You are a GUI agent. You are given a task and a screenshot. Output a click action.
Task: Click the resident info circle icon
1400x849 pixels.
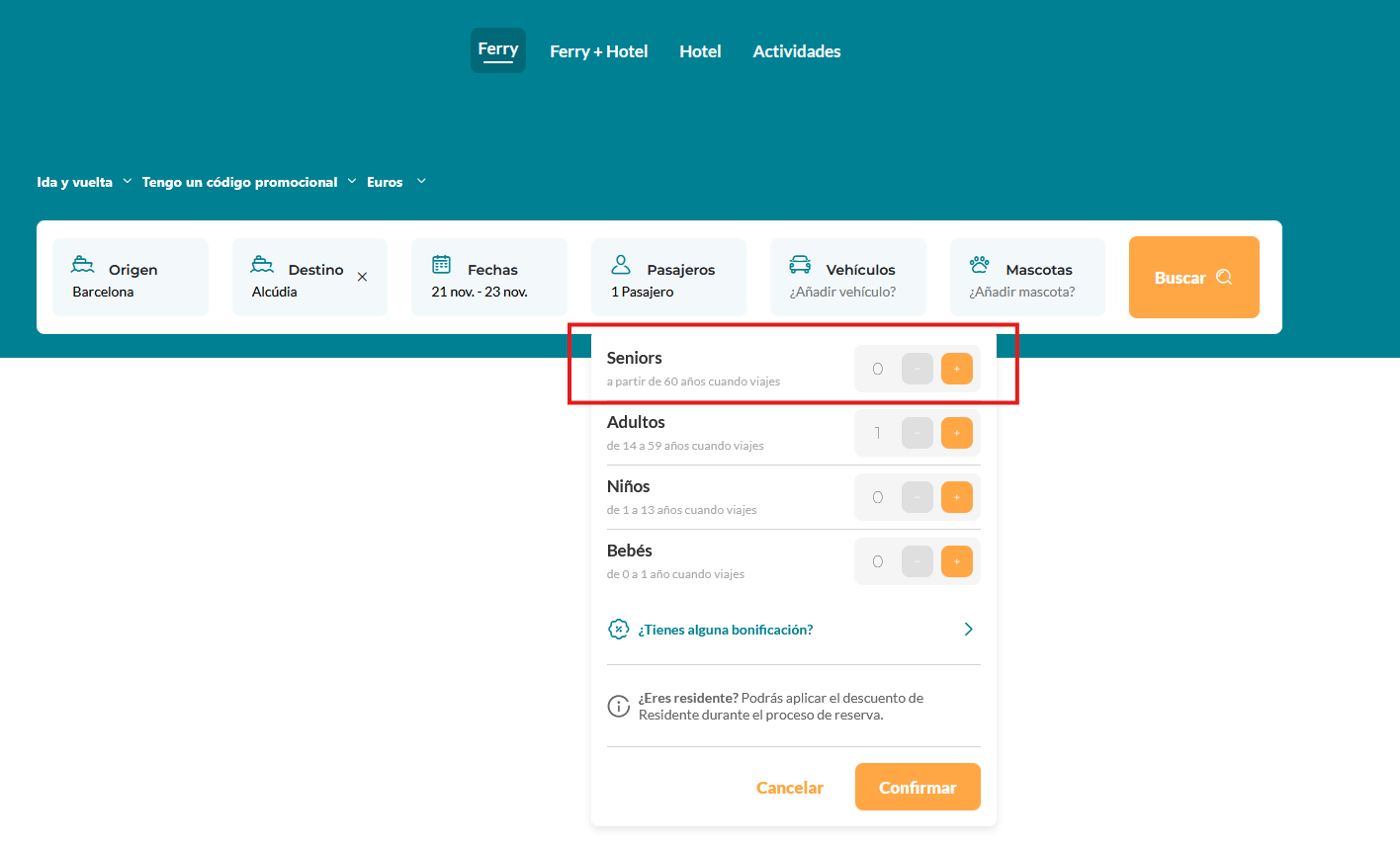(x=618, y=706)
